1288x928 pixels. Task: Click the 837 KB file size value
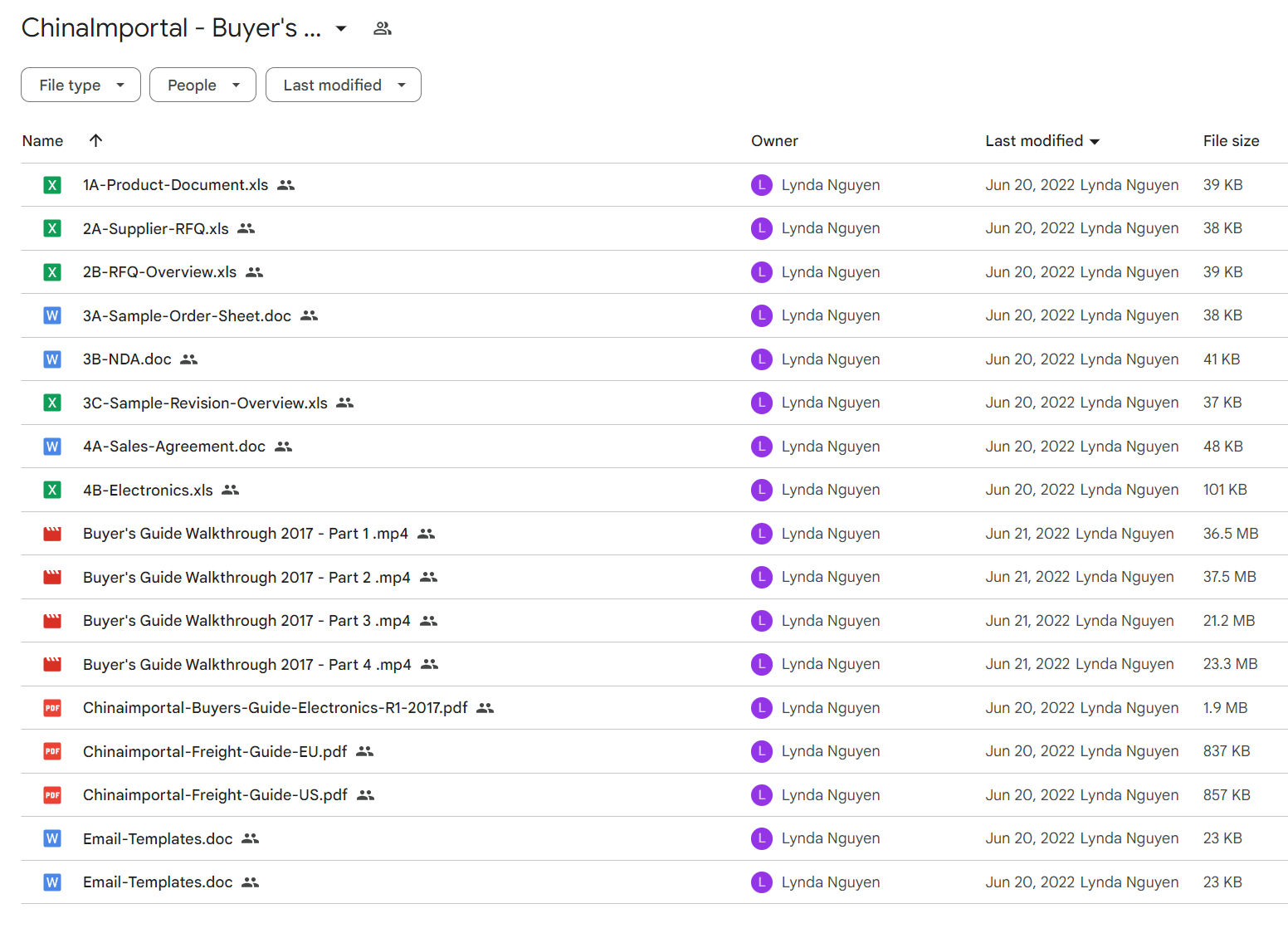point(1227,751)
